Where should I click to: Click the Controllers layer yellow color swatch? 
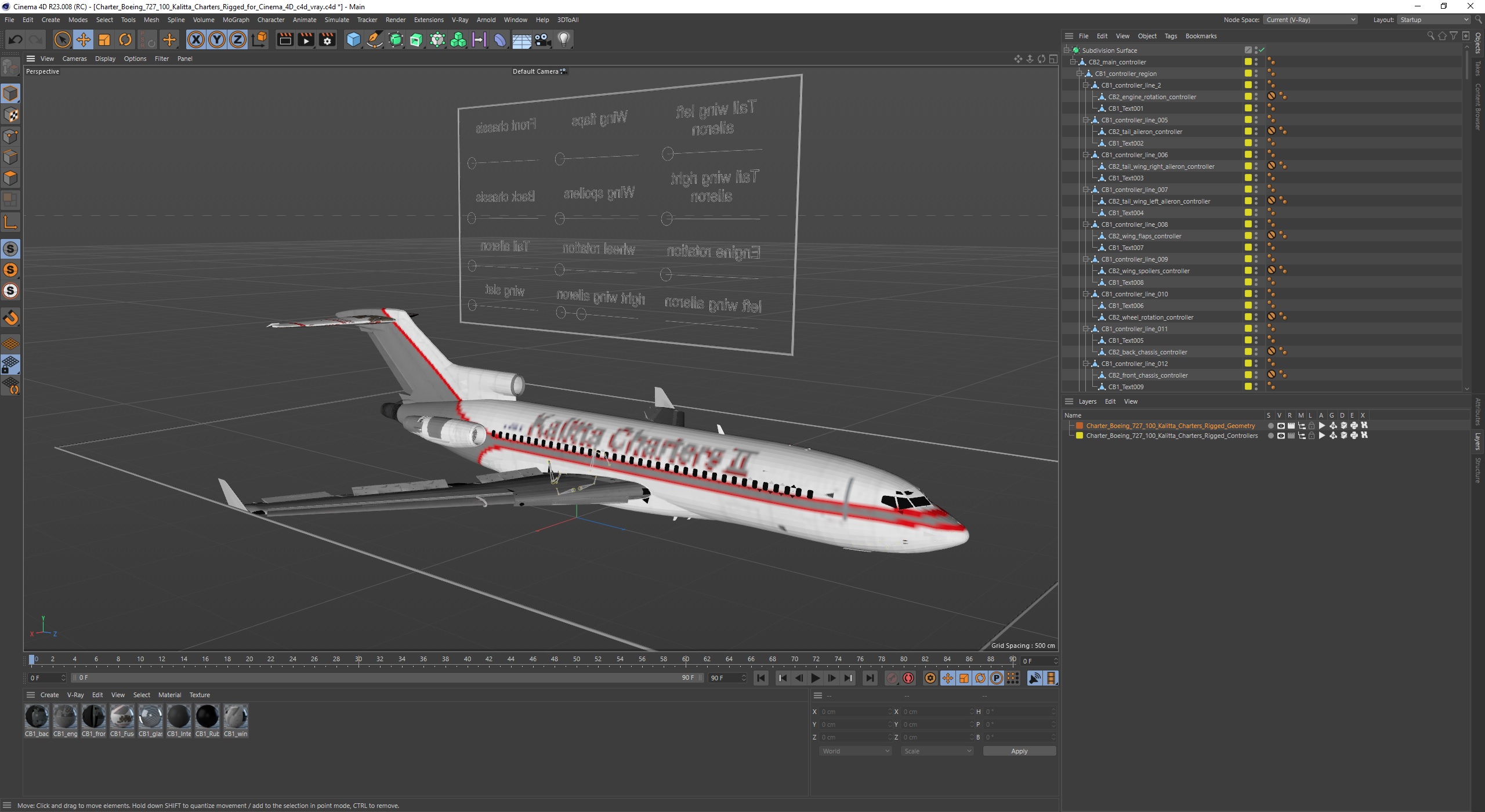[x=1080, y=436]
